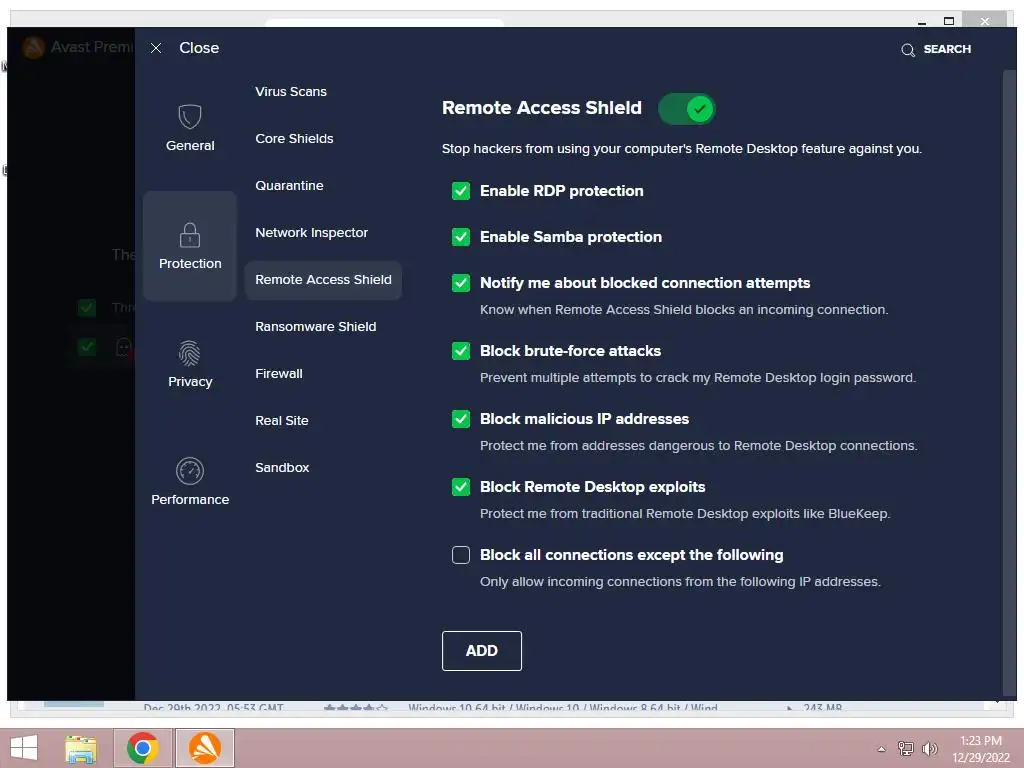Open Firewall settings

point(278,374)
